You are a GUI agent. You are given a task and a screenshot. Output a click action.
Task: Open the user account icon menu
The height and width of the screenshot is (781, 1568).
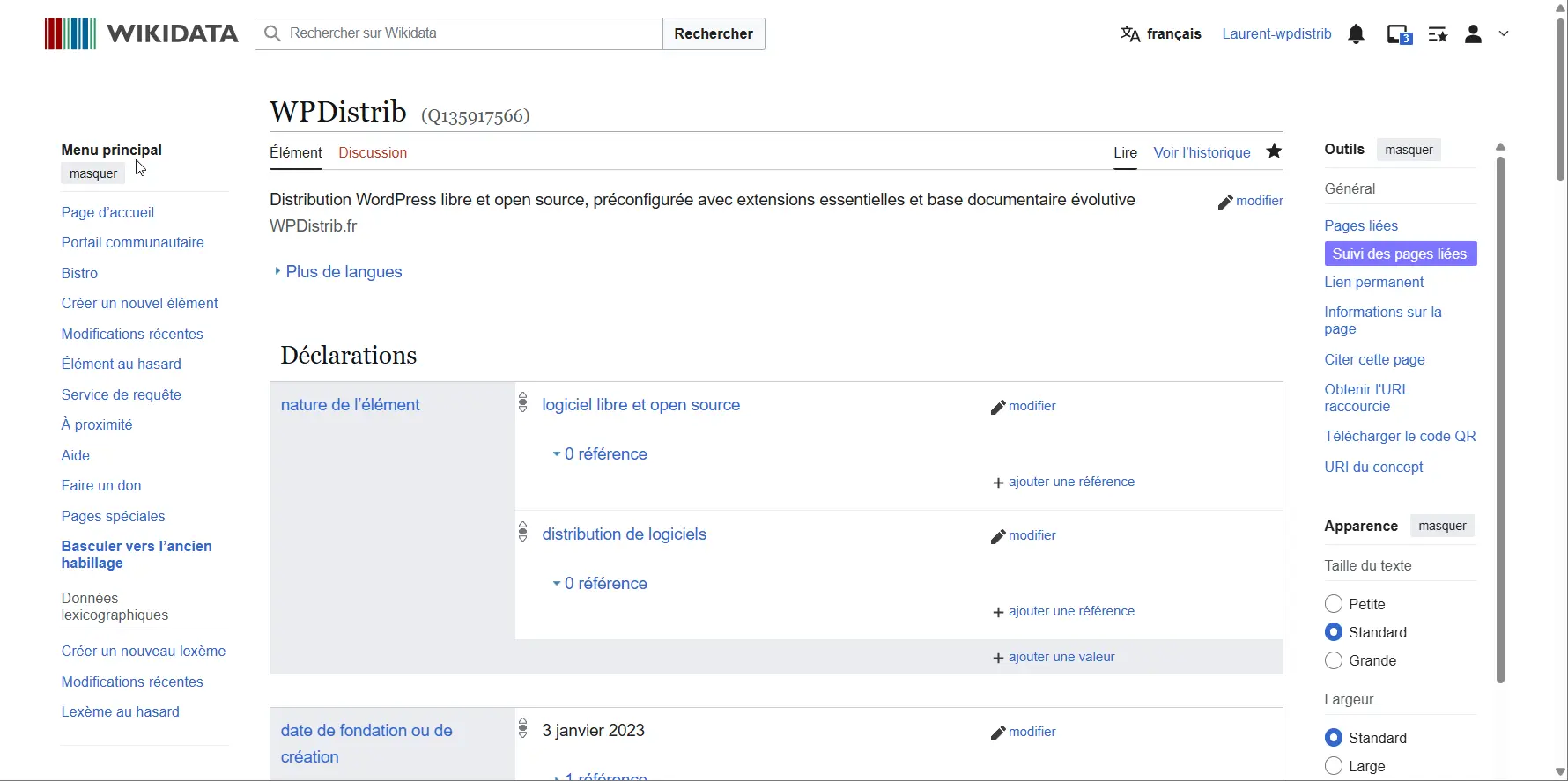point(1473,34)
